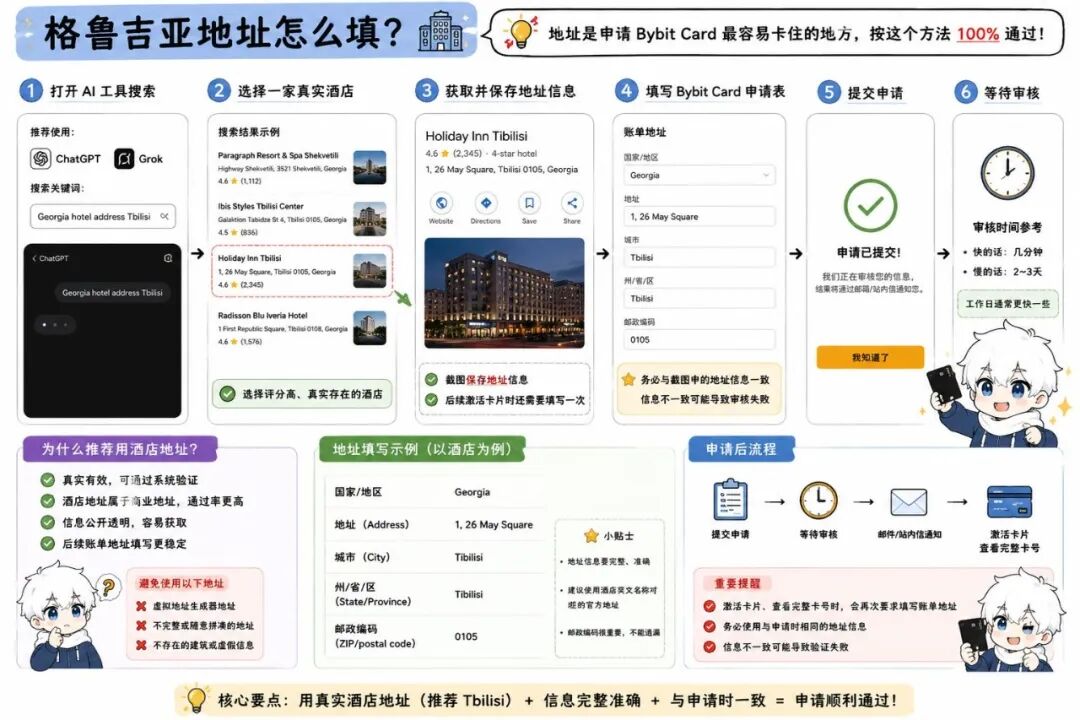The height and width of the screenshot is (720, 1080).
Task: Select the highlighted Holiday Inn Tbilisi result
Action: [302, 271]
